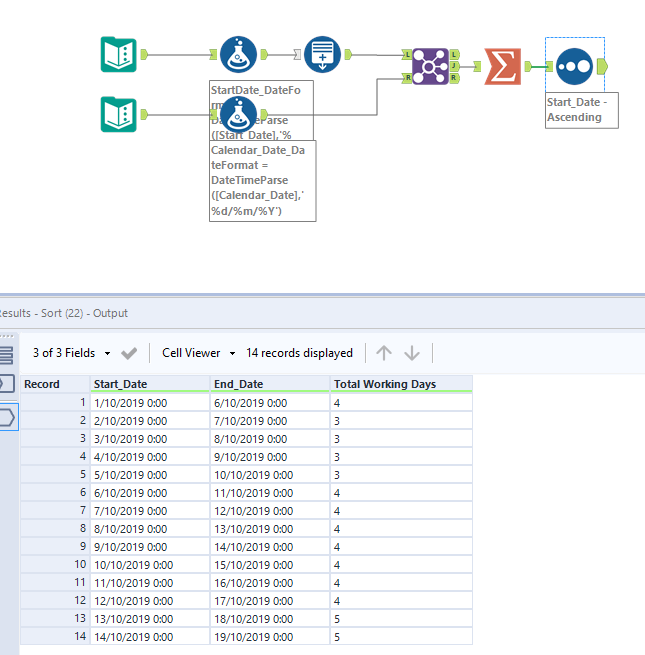Click the upper Formula flask tool

click(237, 54)
